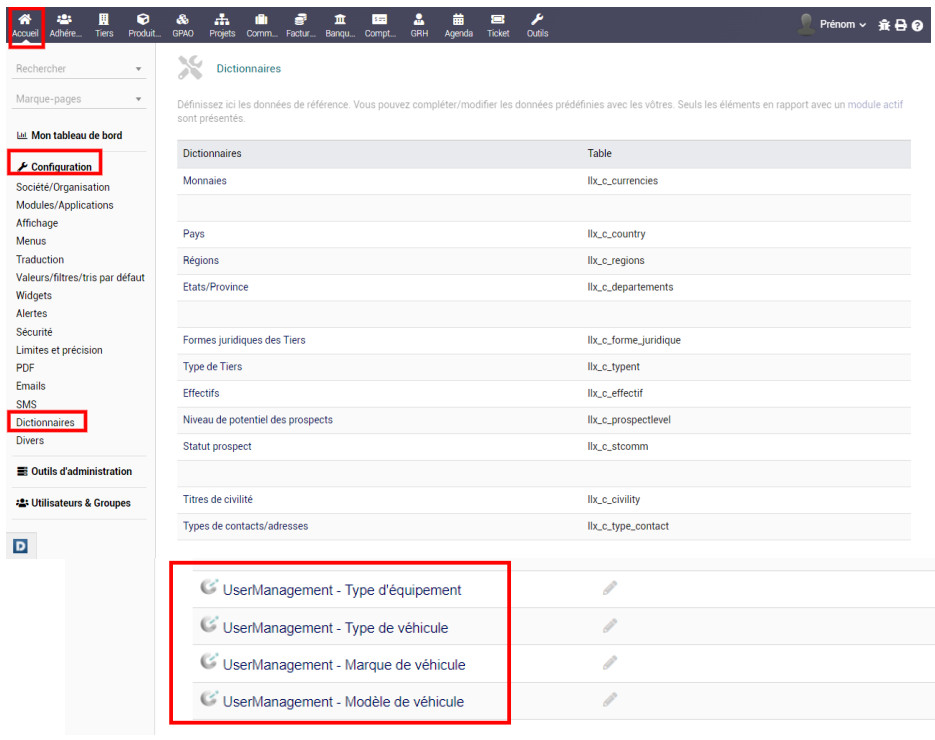This screenshot has height=740, width=935.
Task: Expand the Rechercher dropdown
Action: pyautogui.click(x=138, y=70)
